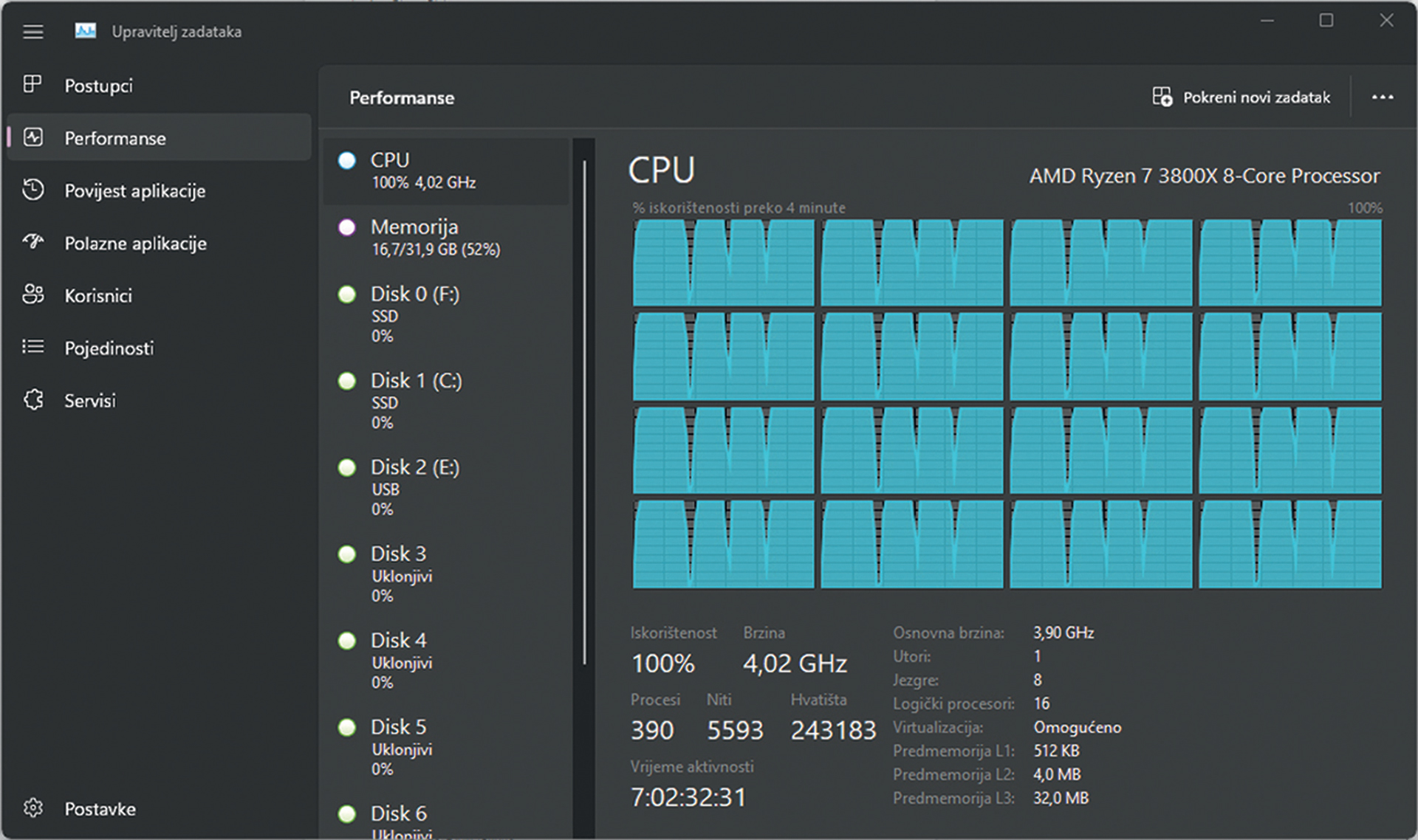Click the first logical processor graph
Screen dimensions: 1418x840
[723, 263]
